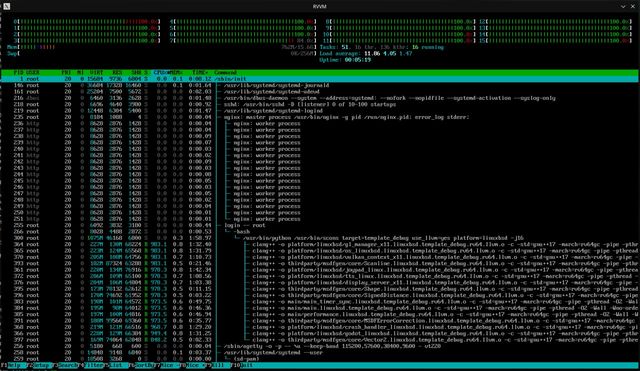Select the /sbin/agetty process row
The width and height of the screenshot is (640, 371).
320,346
